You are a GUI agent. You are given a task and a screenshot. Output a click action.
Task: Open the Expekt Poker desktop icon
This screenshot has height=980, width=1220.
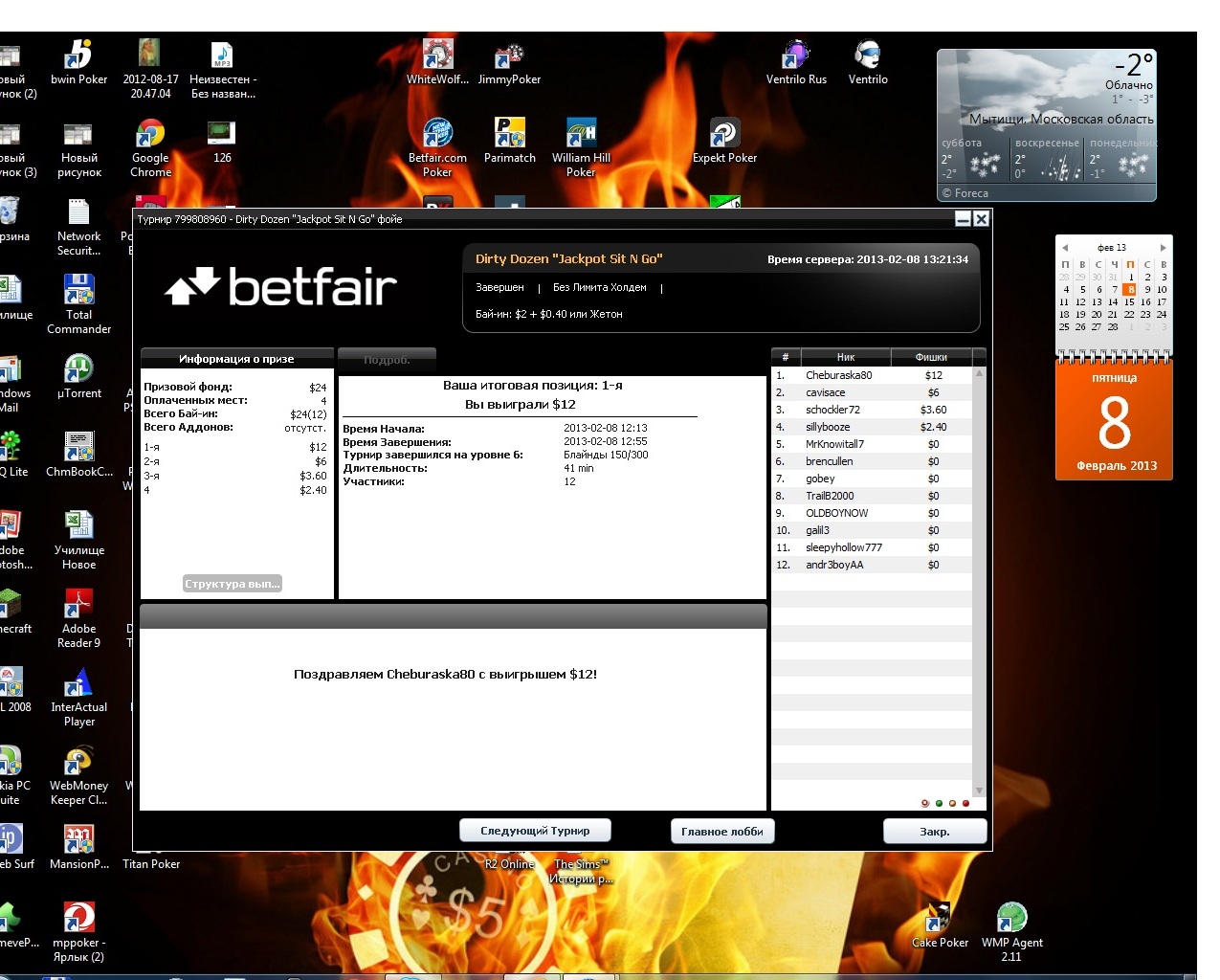coord(724,135)
